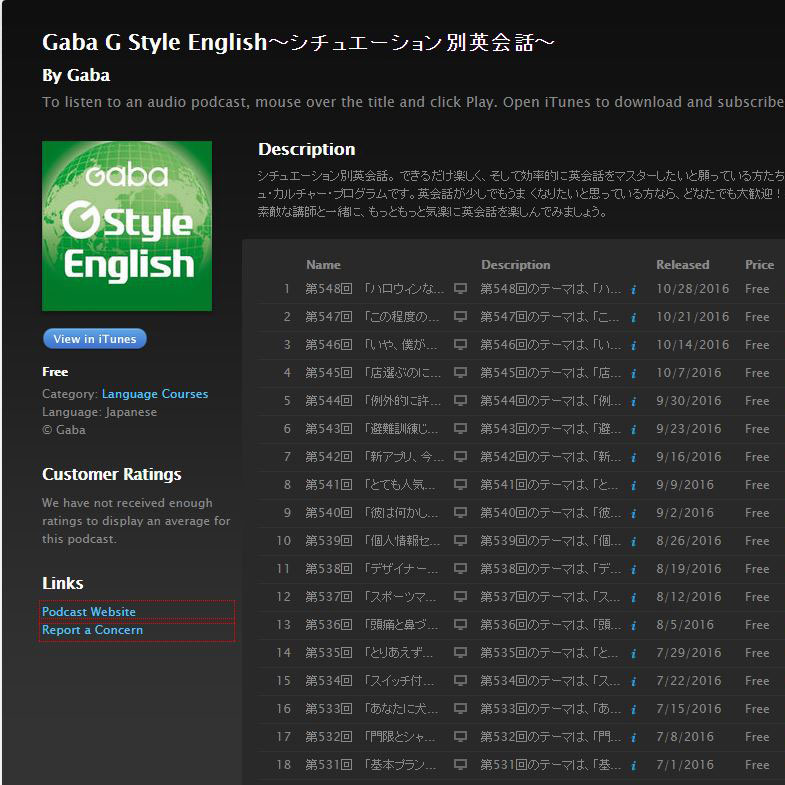Open info icon for 10/14/2016 episode
This screenshot has height=785, width=785.
coord(633,346)
